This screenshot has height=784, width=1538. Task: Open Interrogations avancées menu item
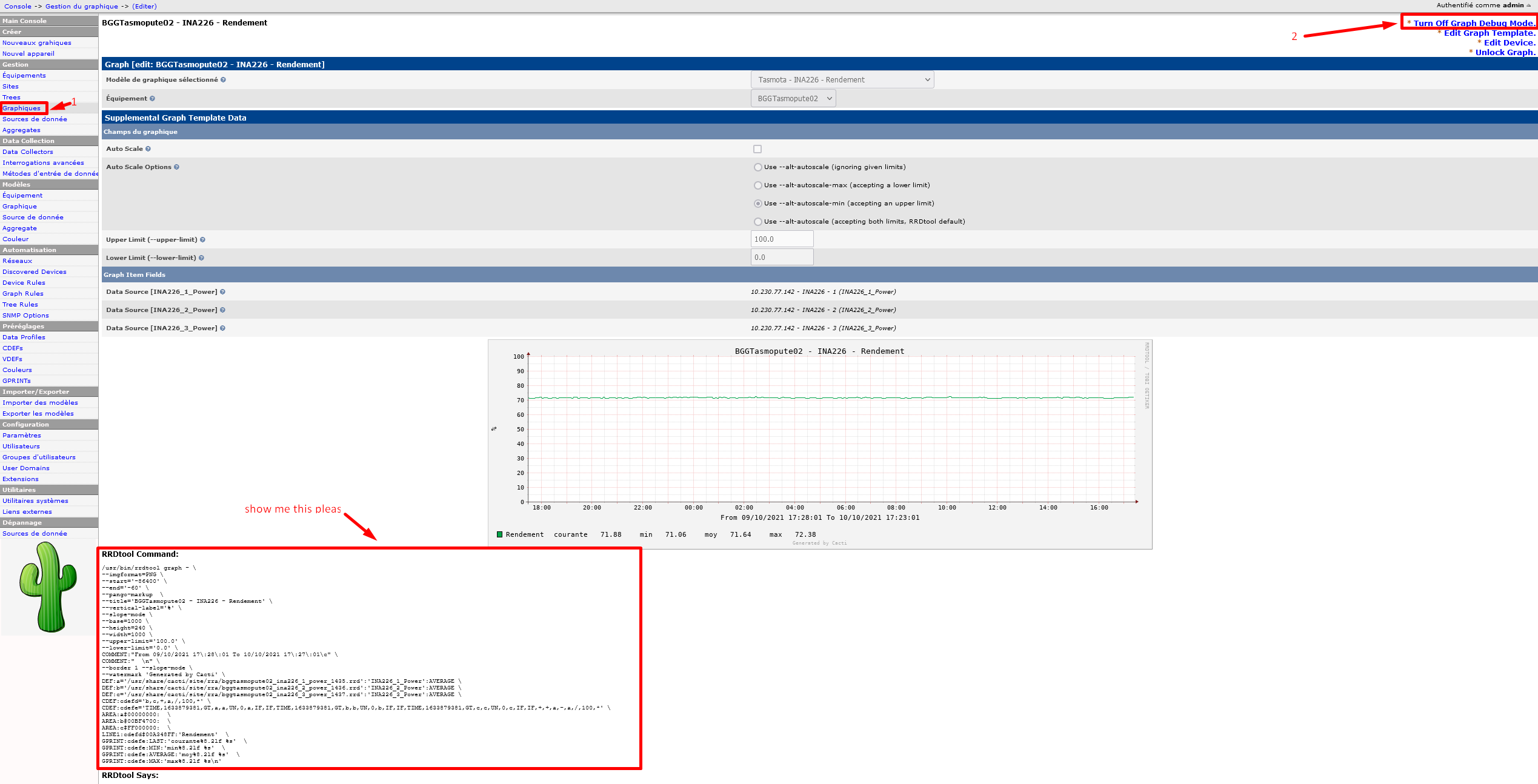coord(43,163)
